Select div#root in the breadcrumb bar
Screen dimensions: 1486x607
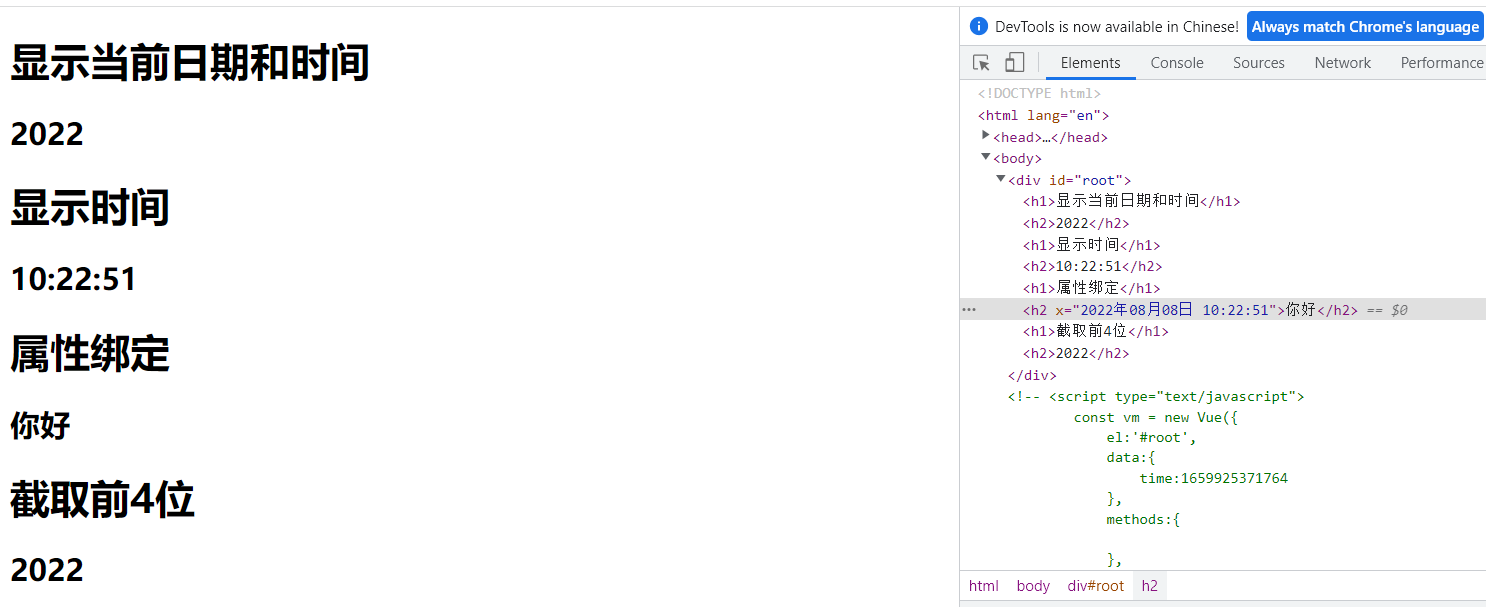1096,586
